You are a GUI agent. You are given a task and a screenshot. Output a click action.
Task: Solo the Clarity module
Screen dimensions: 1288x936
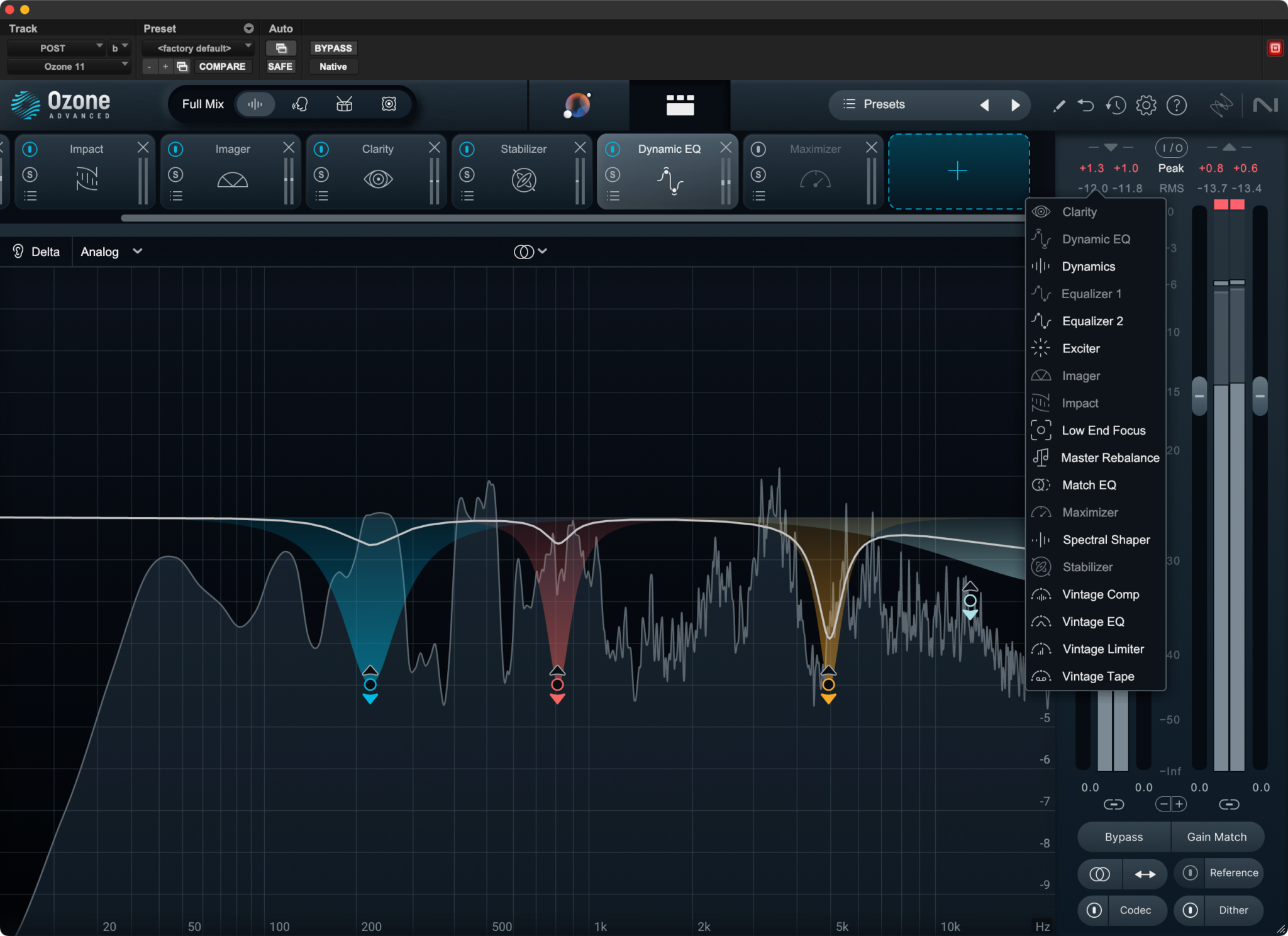click(x=321, y=174)
